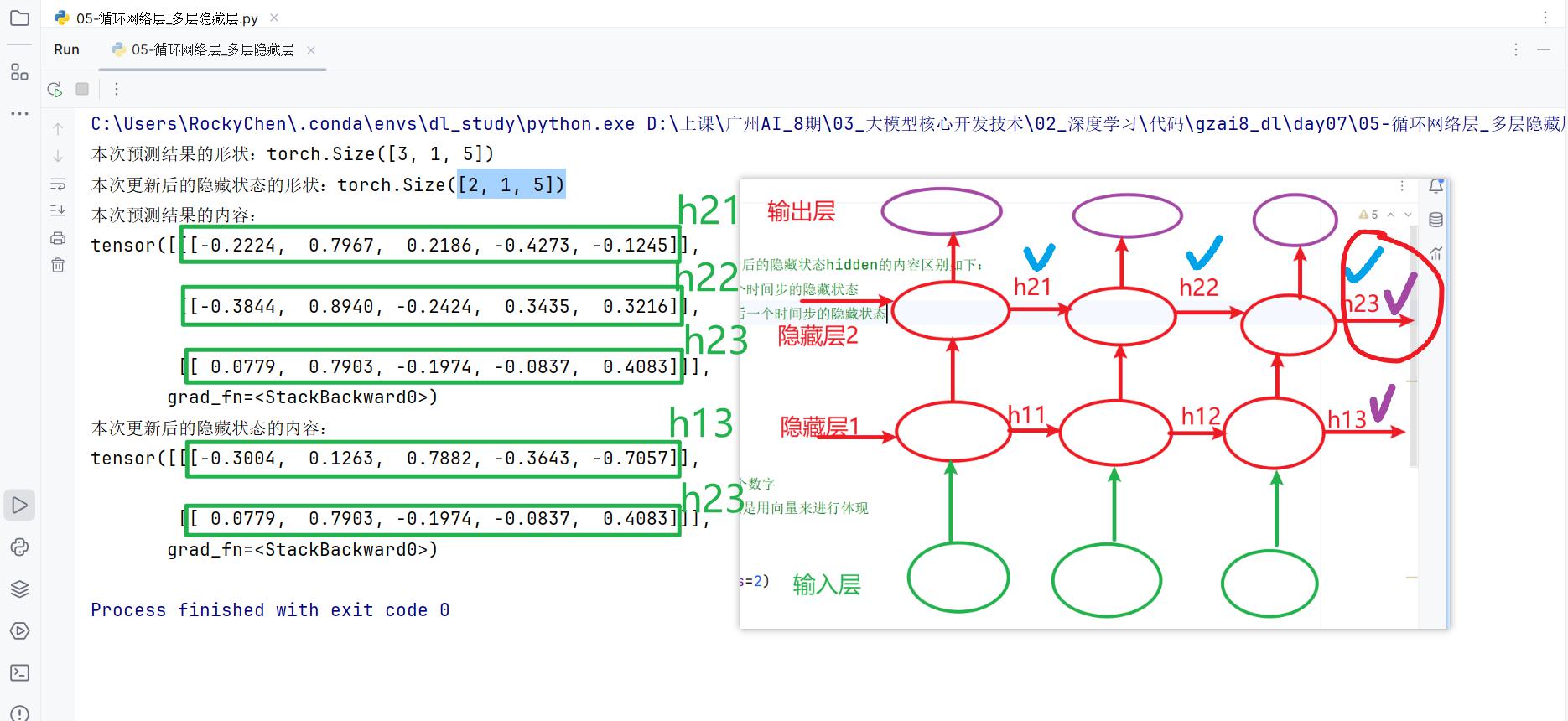Print the console output
Viewport: 1568px width, 721px height.
(x=58, y=238)
